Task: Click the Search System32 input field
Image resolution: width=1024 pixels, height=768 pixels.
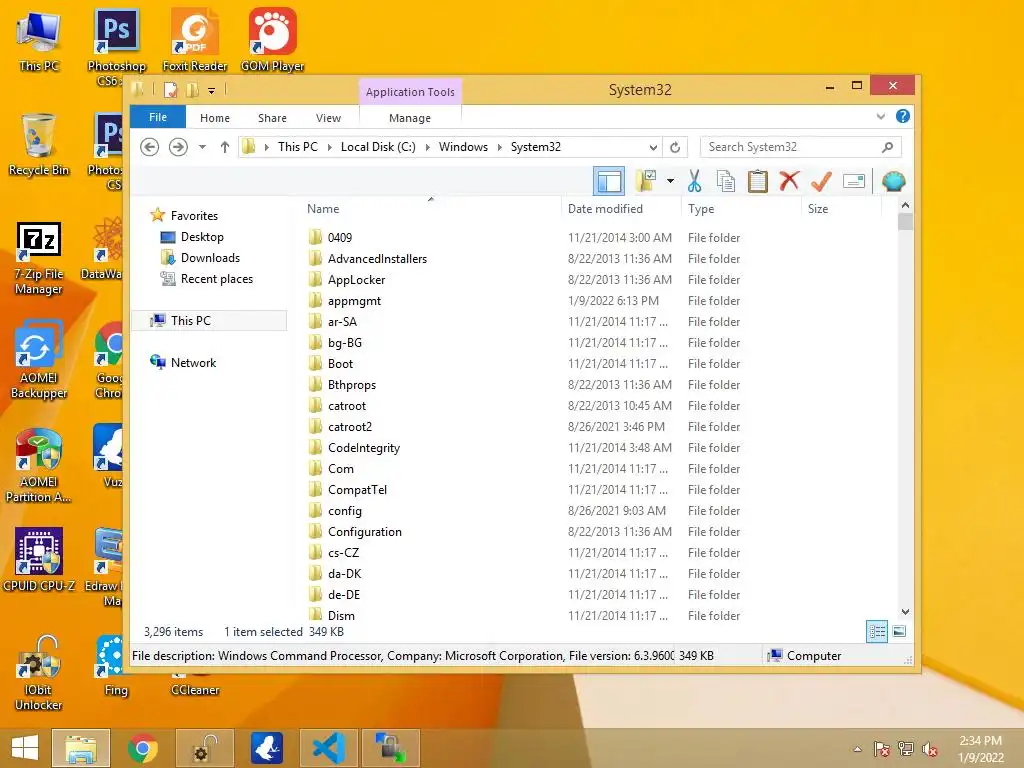Action: pos(801,147)
